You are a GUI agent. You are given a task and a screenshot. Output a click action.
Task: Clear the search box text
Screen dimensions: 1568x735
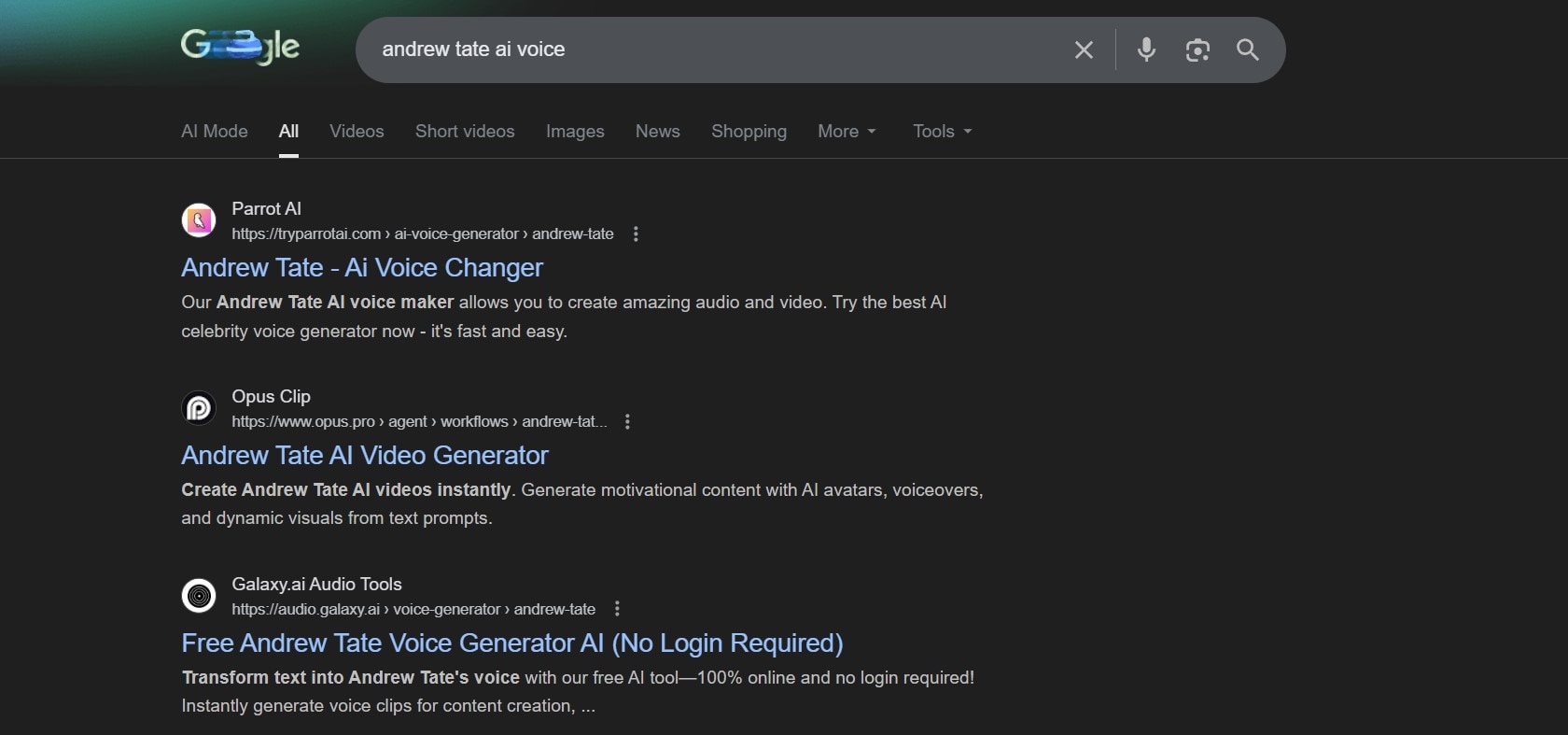click(x=1084, y=49)
